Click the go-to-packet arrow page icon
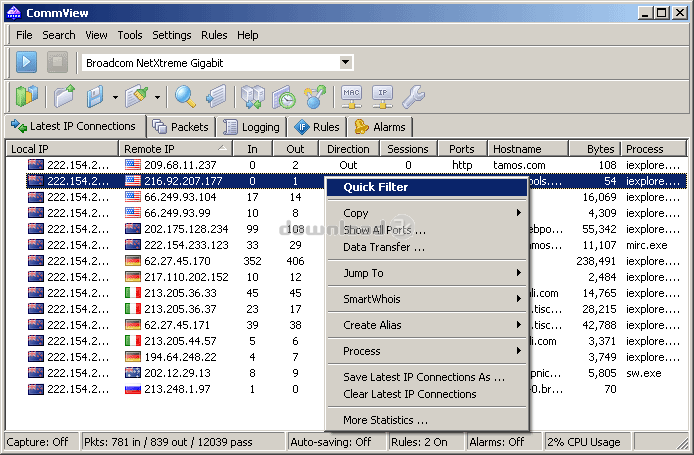 [x=216, y=96]
